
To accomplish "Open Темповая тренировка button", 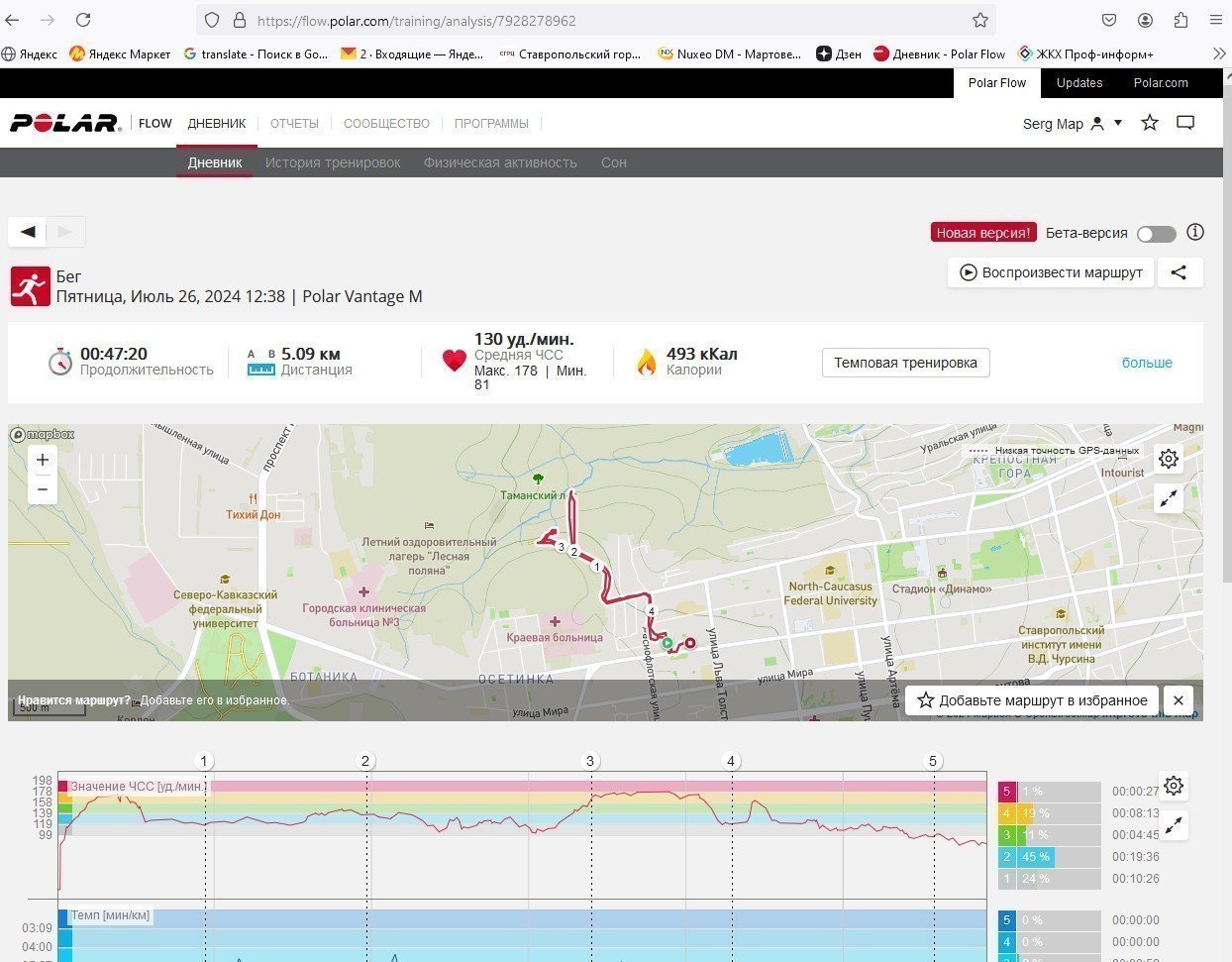I will [x=905, y=363].
